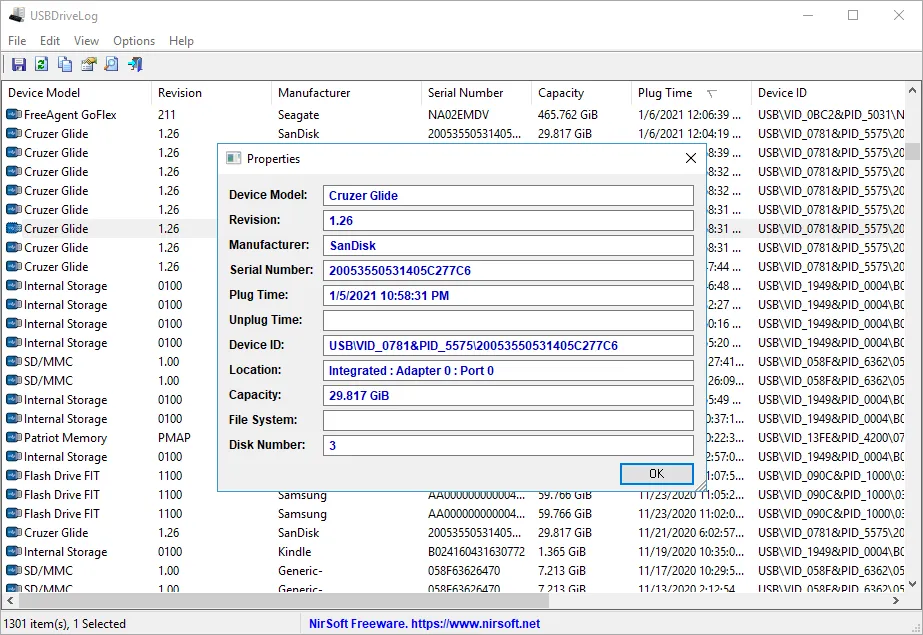
Task: Click drive icon of Cruzer Glide plugged 11/21/2020
Action: coord(14,533)
